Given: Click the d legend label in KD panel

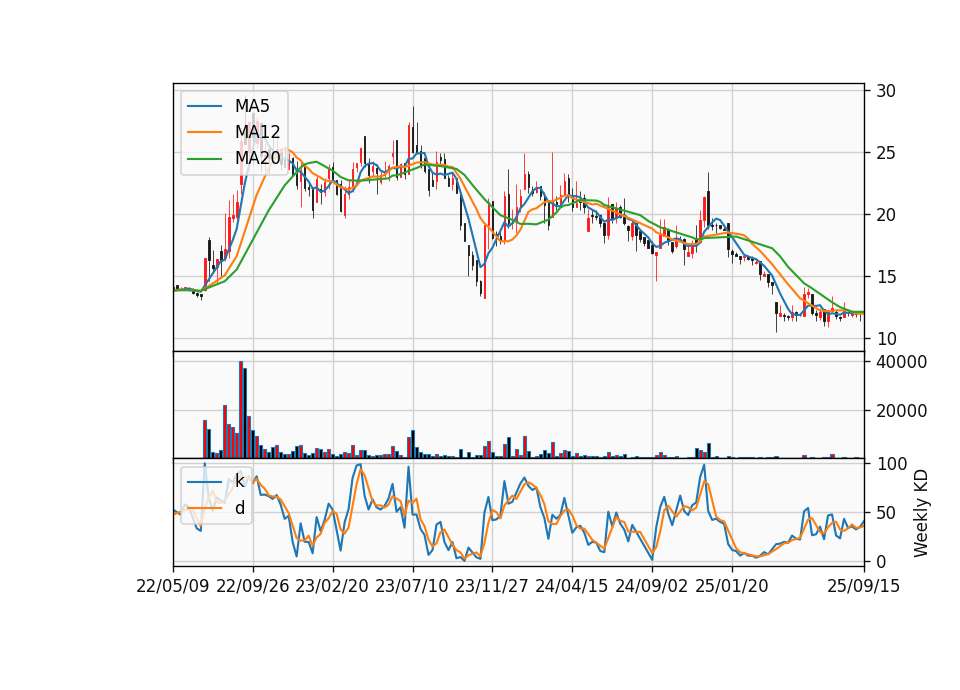Looking at the screenshot, I should tap(240, 508).
